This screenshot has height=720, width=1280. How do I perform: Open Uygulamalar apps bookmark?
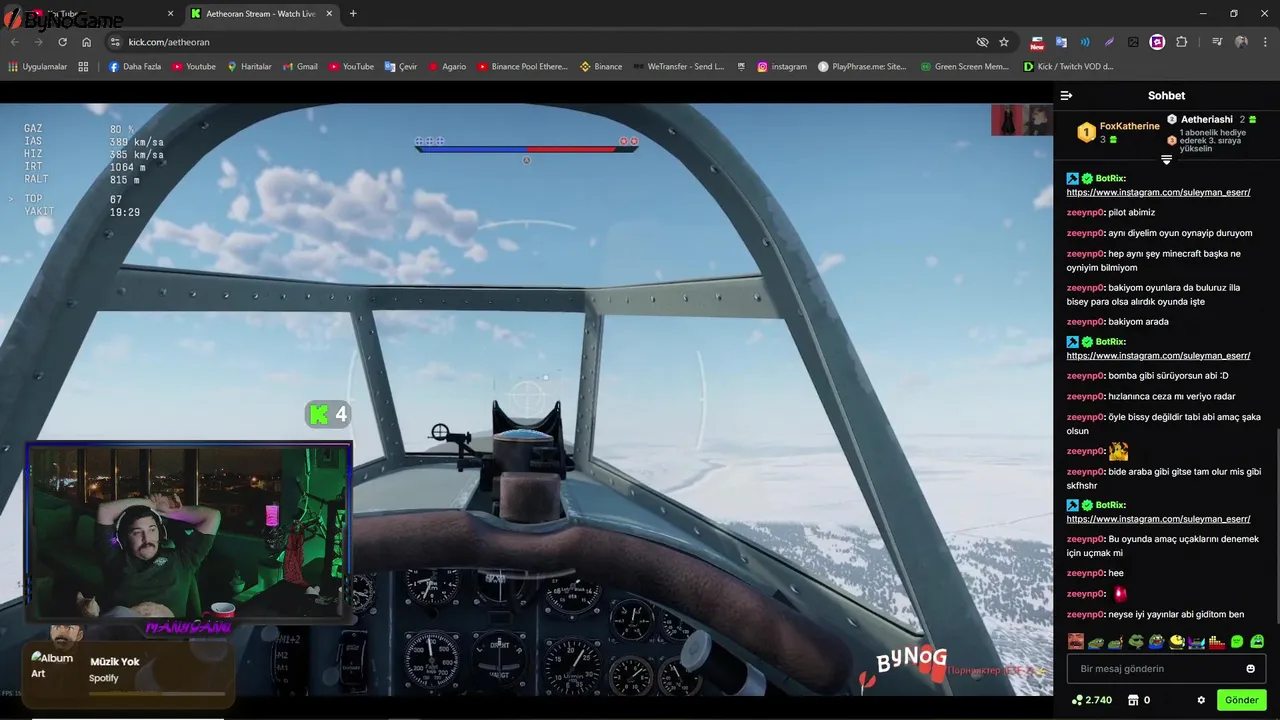[x=37, y=67]
